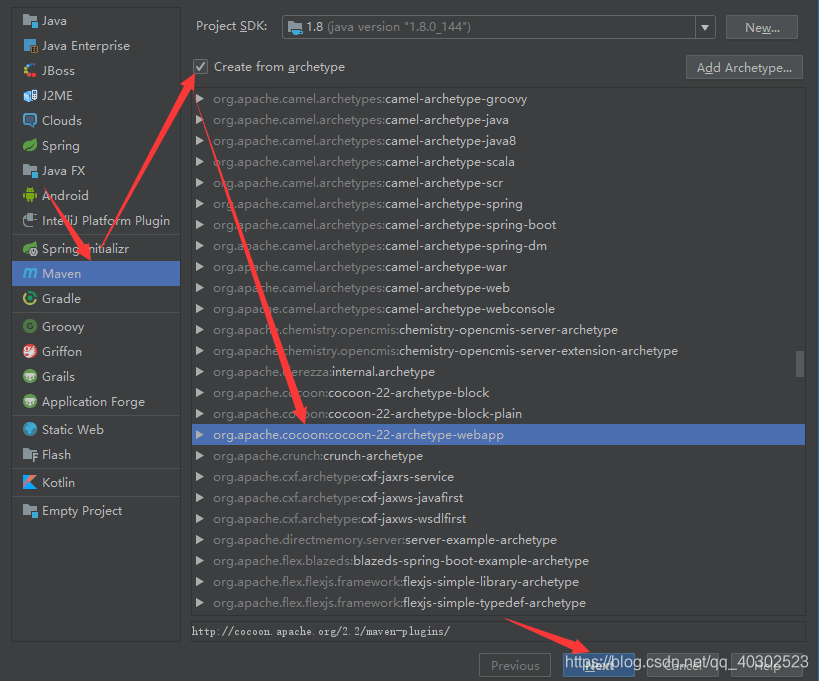Click the Application Forge icon
This screenshot has width=819, height=681.
30,402
